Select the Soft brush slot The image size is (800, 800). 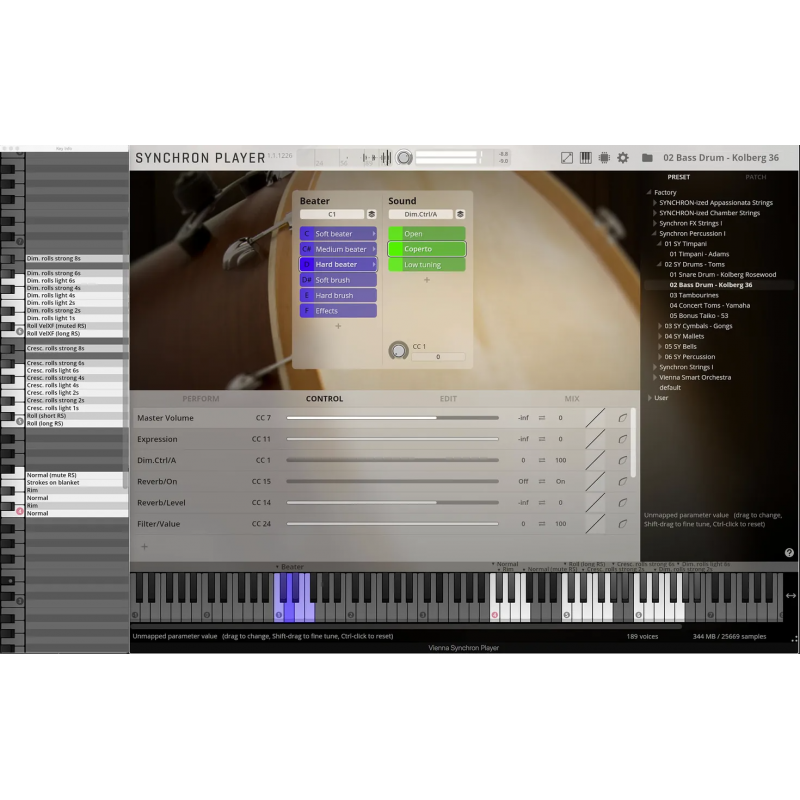(338, 280)
